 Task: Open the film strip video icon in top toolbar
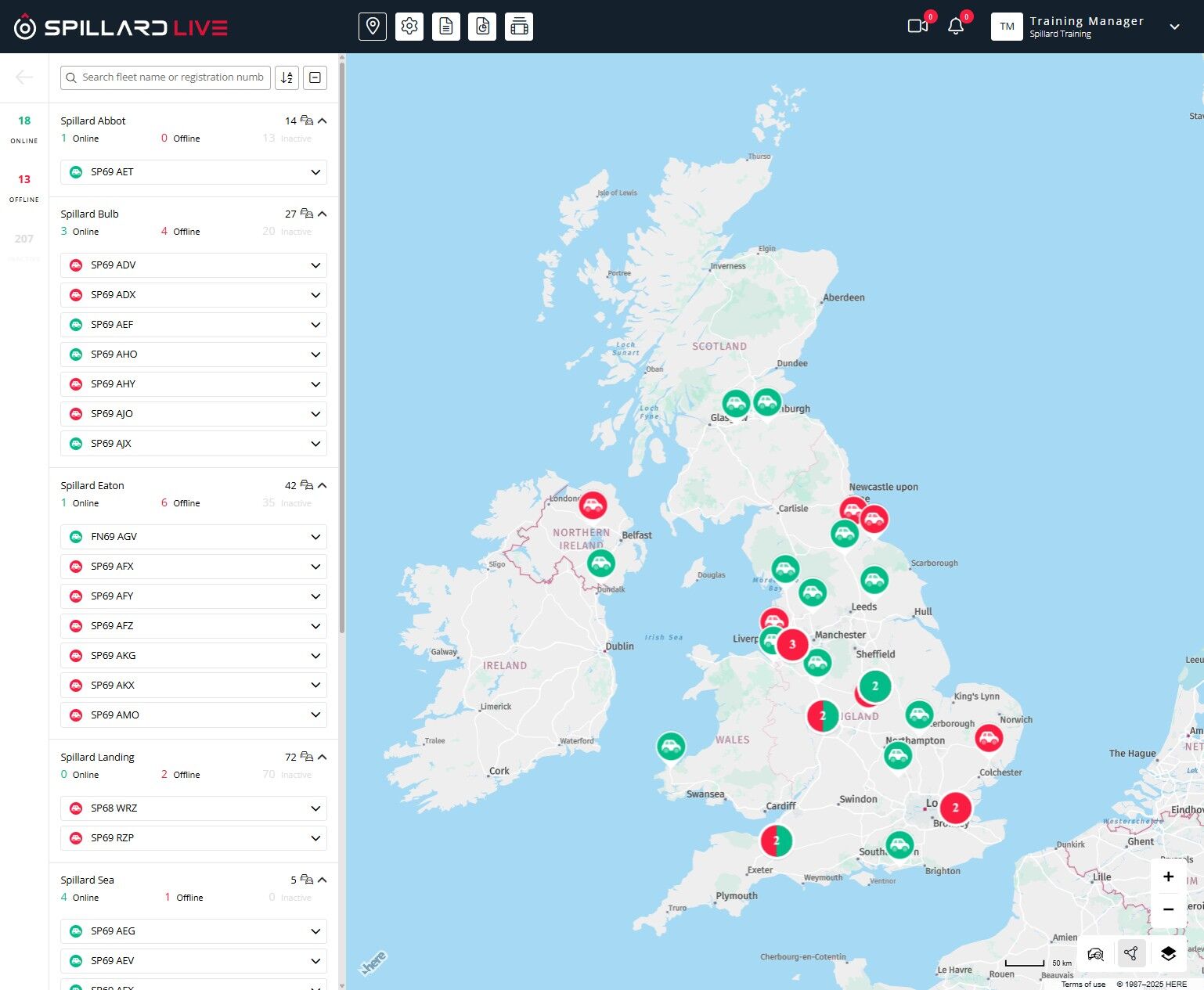coord(519,27)
